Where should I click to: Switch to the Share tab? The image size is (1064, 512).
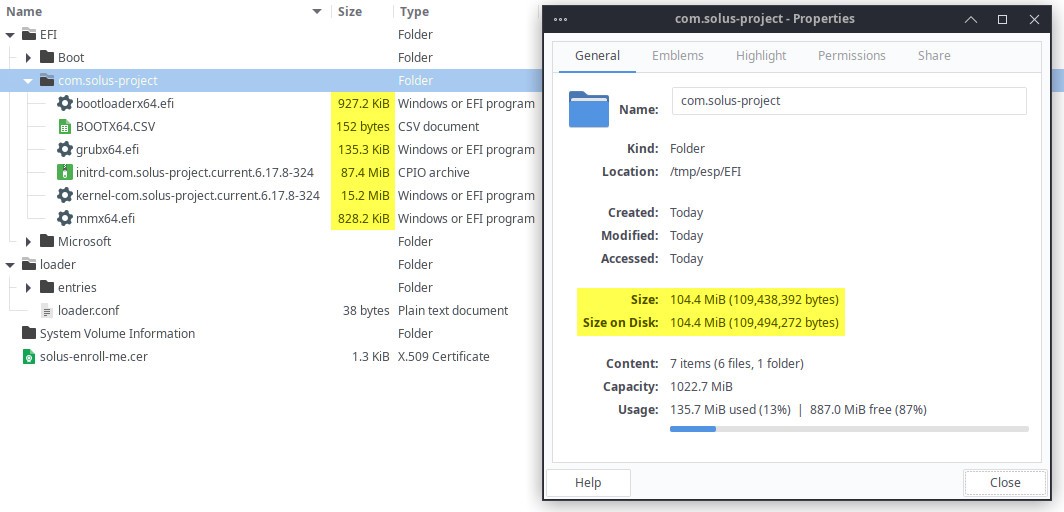934,56
